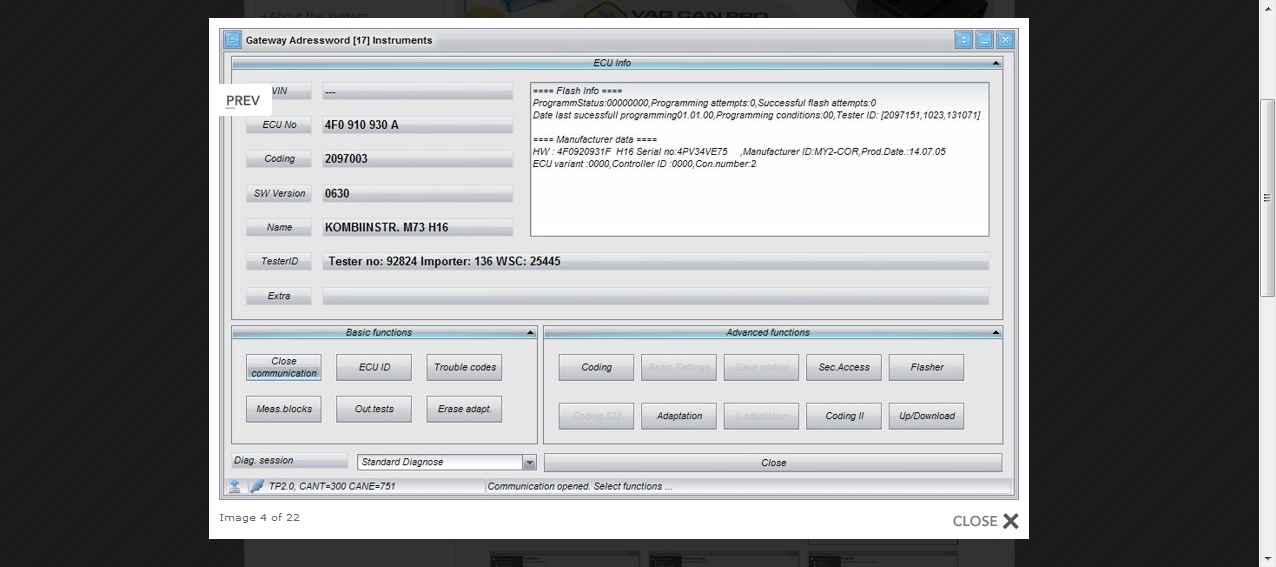Click the upload arrow icon in status bar
The image size is (1276, 567).
pos(234,486)
